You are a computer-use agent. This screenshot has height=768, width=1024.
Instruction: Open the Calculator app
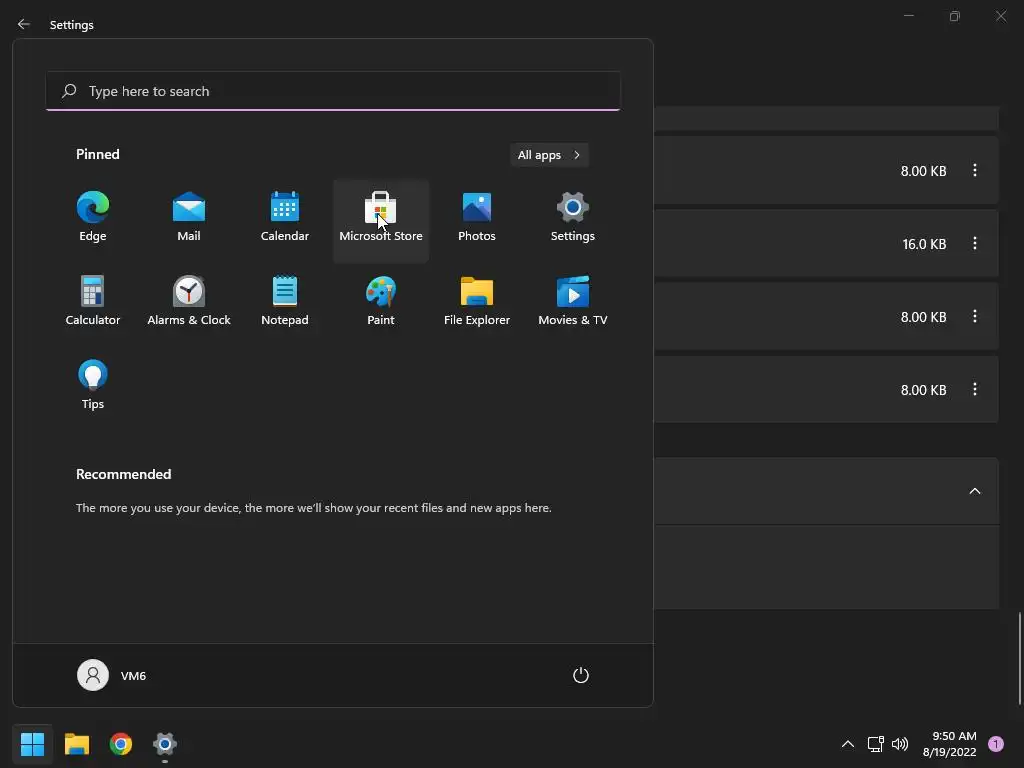click(93, 301)
